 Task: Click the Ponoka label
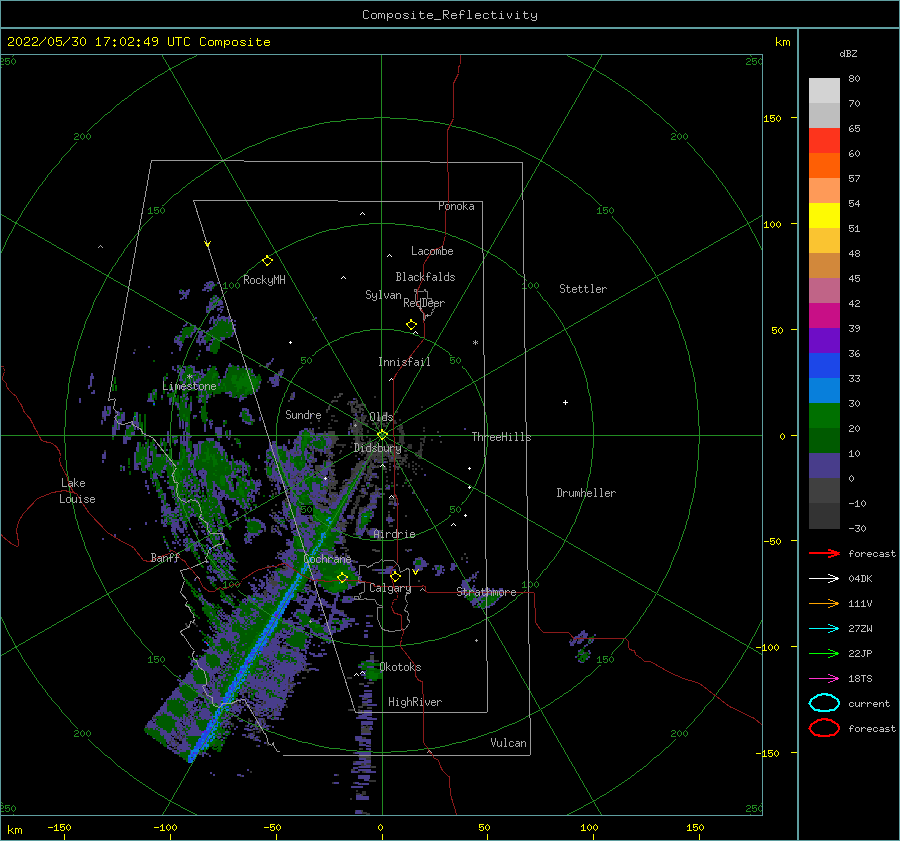[456, 206]
